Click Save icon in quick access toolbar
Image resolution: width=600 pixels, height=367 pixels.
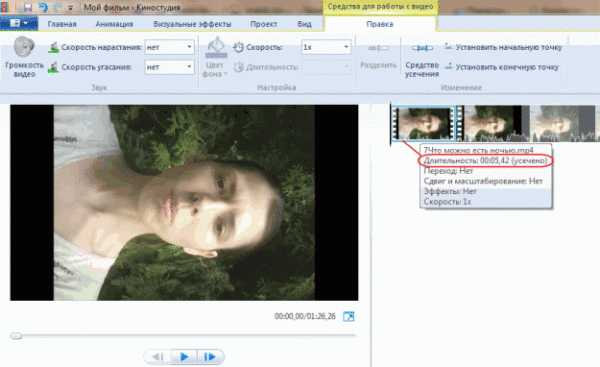point(27,7)
